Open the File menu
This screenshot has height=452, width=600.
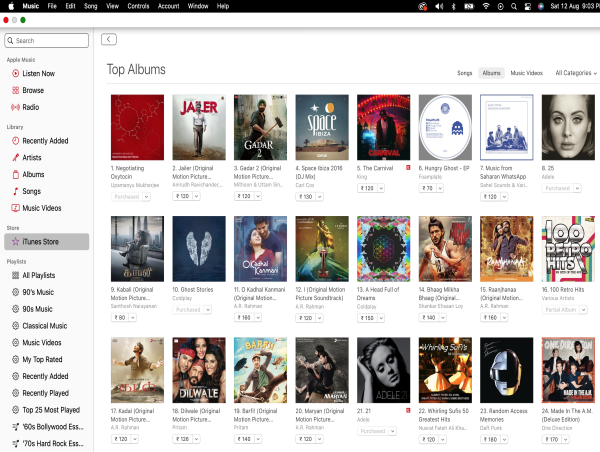tap(52, 6)
